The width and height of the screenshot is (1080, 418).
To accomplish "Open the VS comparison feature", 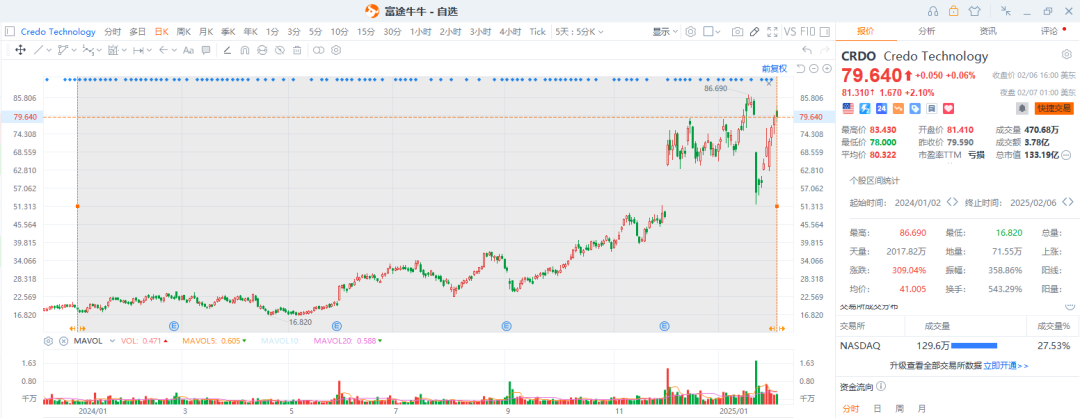I will click(790, 32).
